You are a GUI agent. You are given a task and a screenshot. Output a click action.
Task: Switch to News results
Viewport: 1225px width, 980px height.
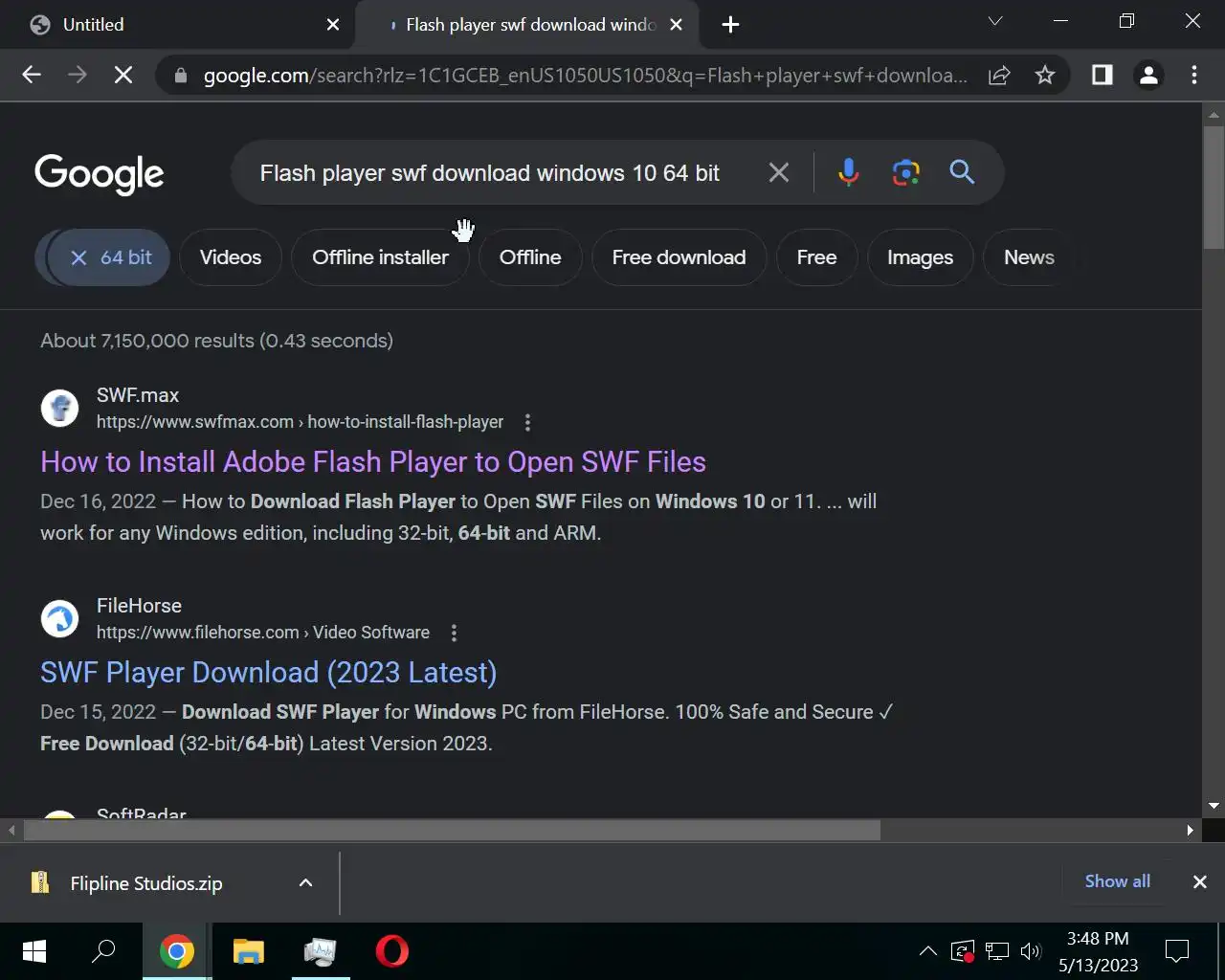pyautogui.click(x=1029, y=257)
